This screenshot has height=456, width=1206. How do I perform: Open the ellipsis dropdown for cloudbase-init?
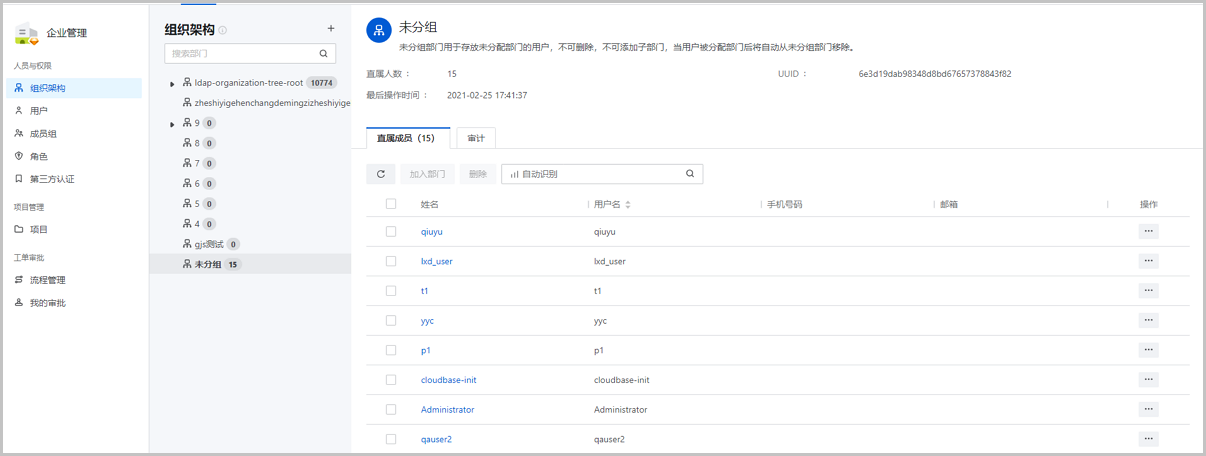click(x=1148, y=380)
